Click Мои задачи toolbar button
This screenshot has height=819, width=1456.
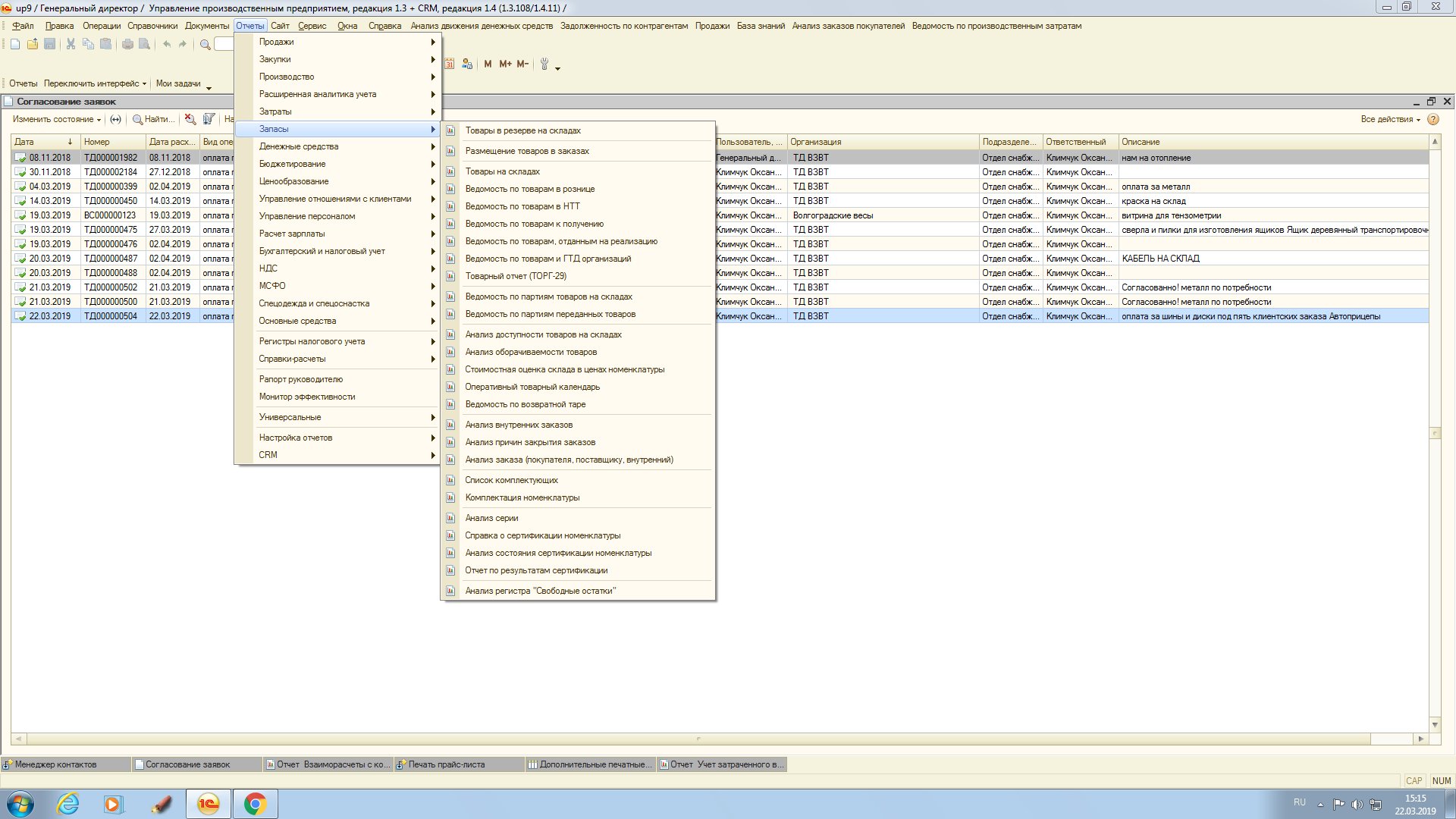[x=178, y=83]
